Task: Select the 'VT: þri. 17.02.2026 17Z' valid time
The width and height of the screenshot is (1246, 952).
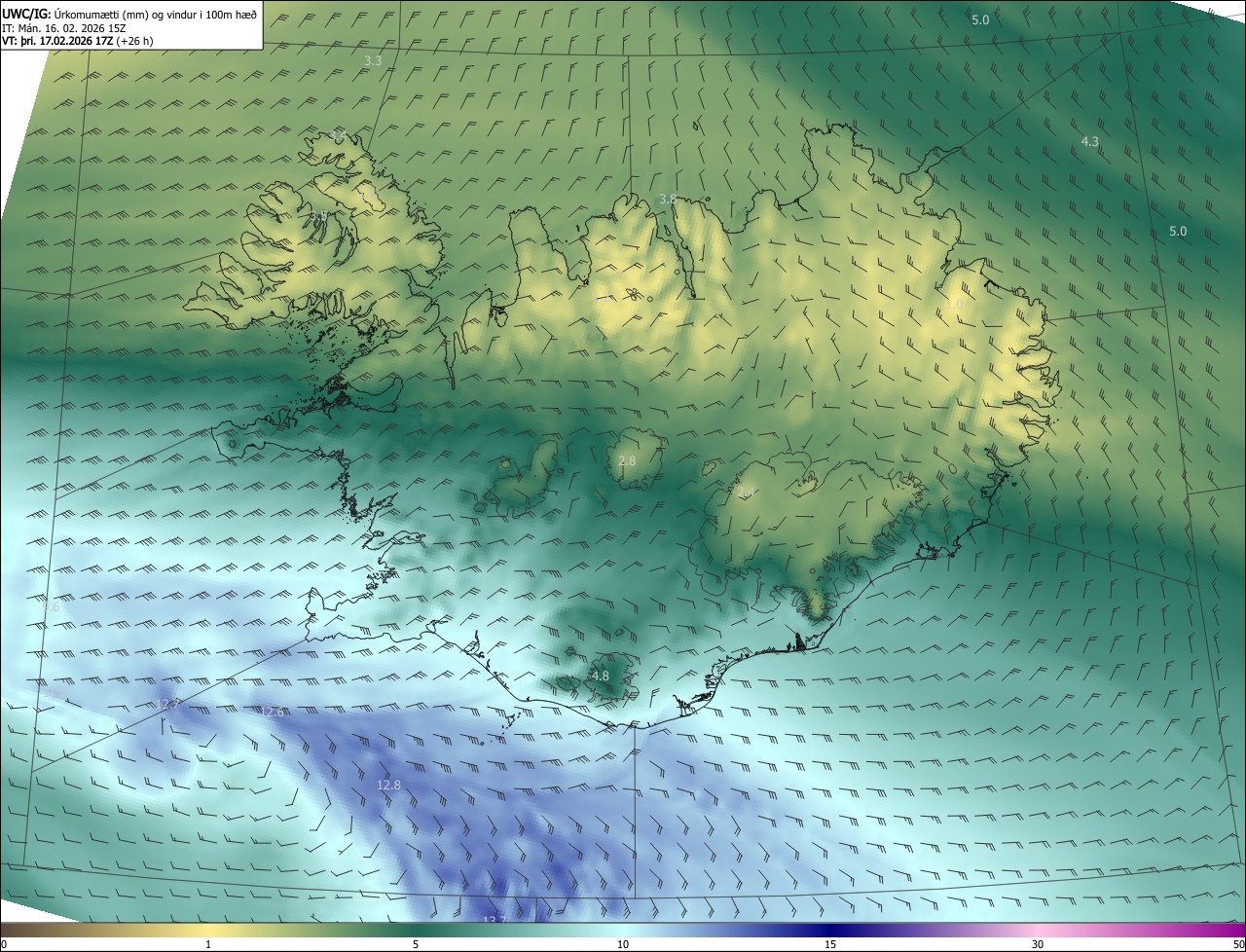Action: click(x=56, y=41)
